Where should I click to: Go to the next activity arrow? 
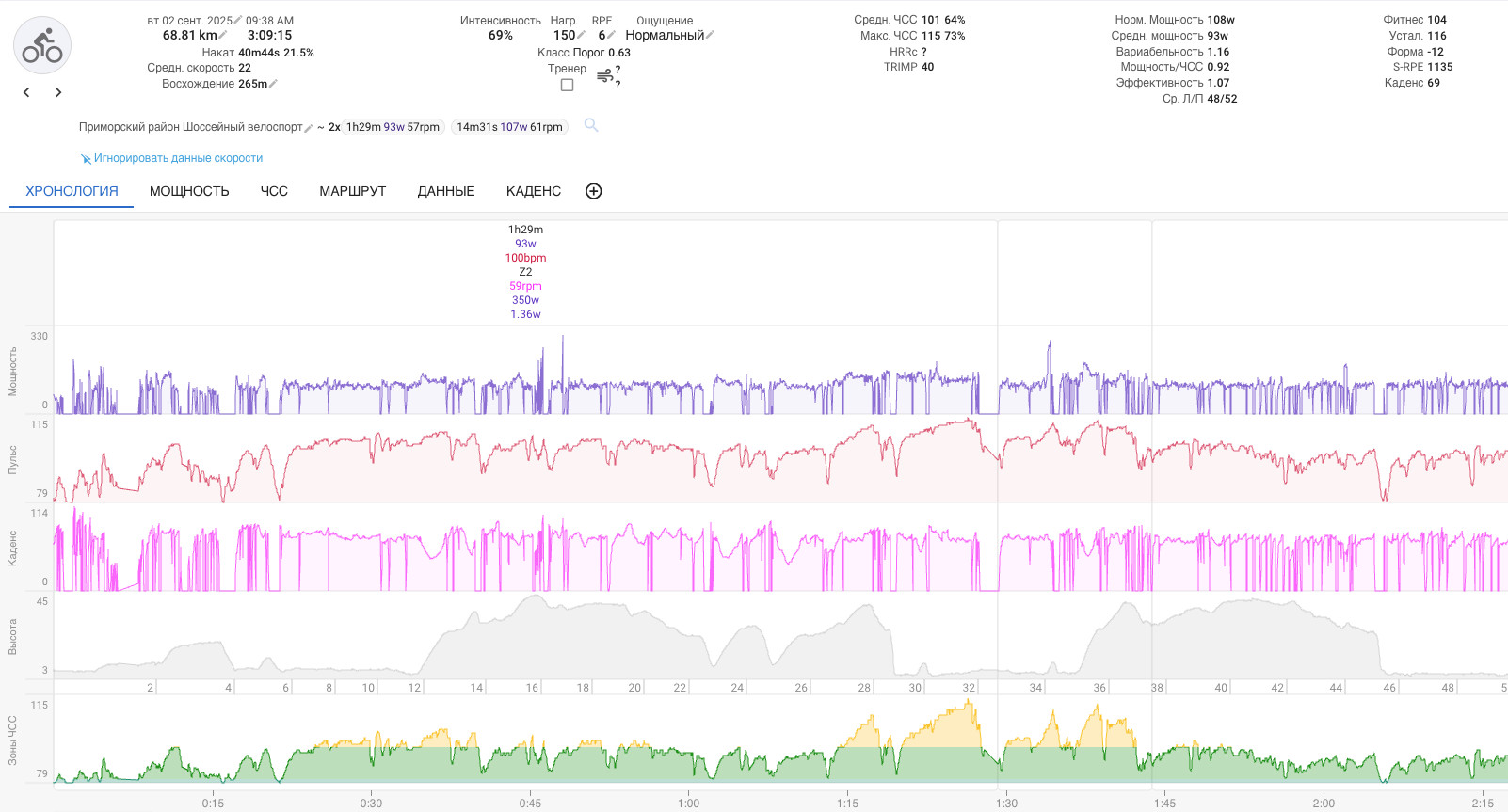pyautogui.click(x=58, y=92)
